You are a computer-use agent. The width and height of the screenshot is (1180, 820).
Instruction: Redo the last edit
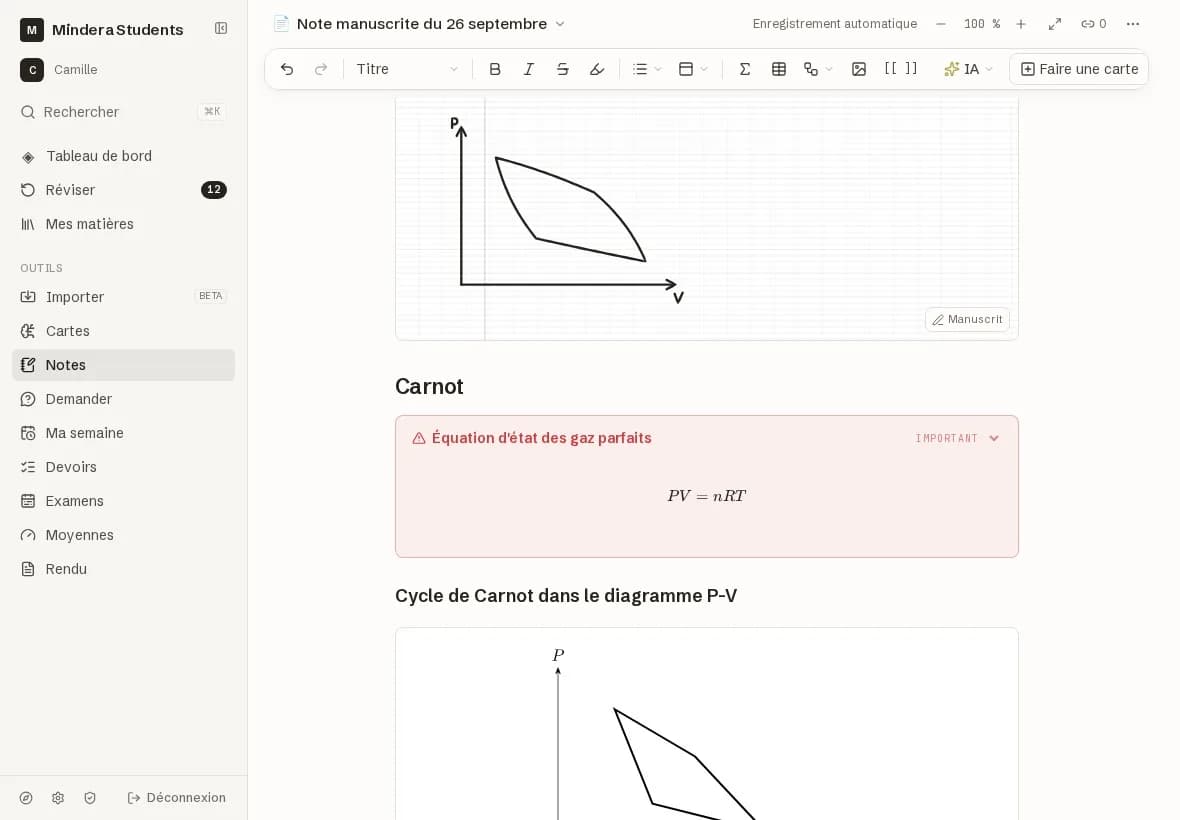click(321, 69)
